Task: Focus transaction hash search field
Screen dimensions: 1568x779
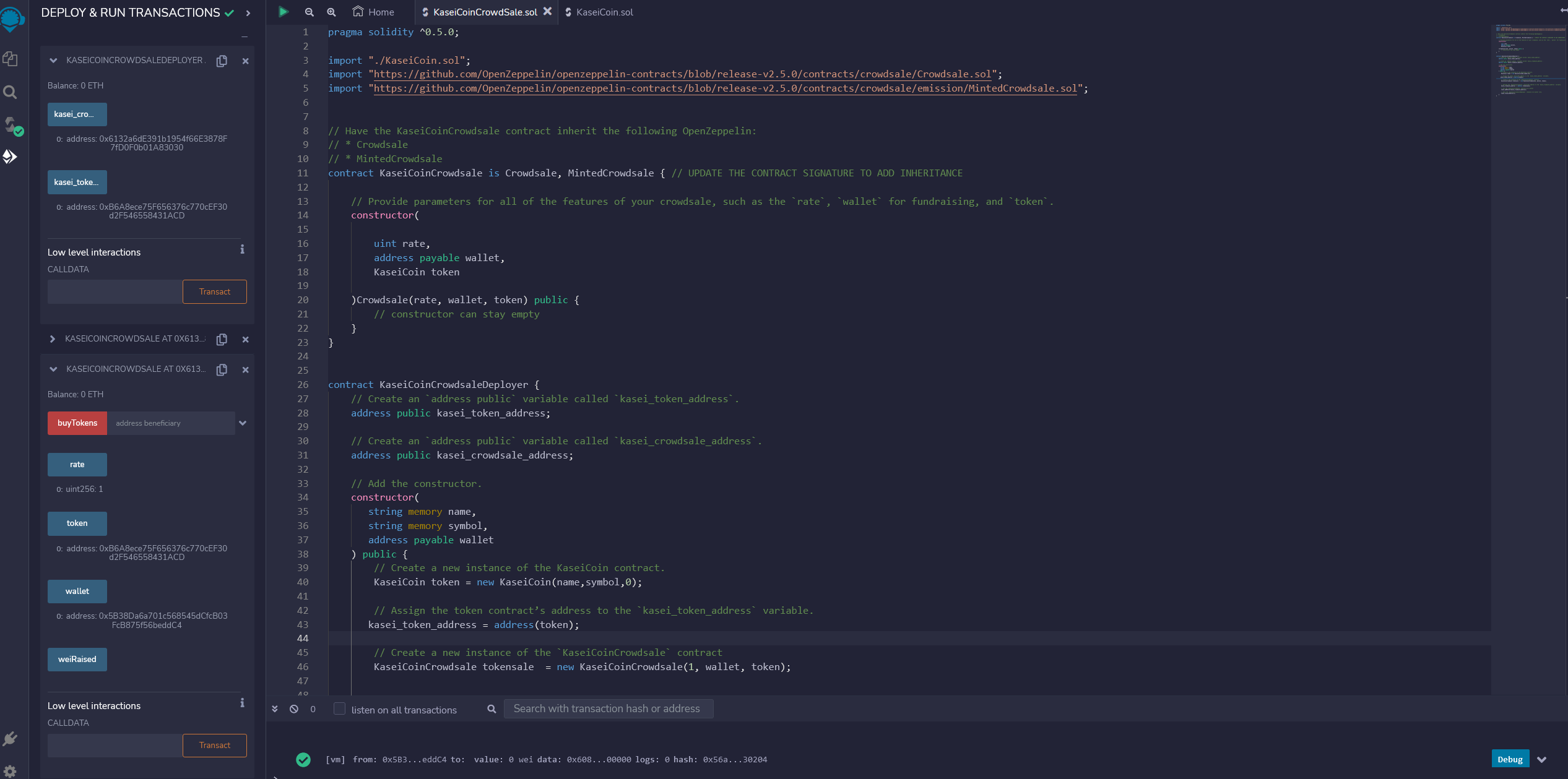Action: 609,708
